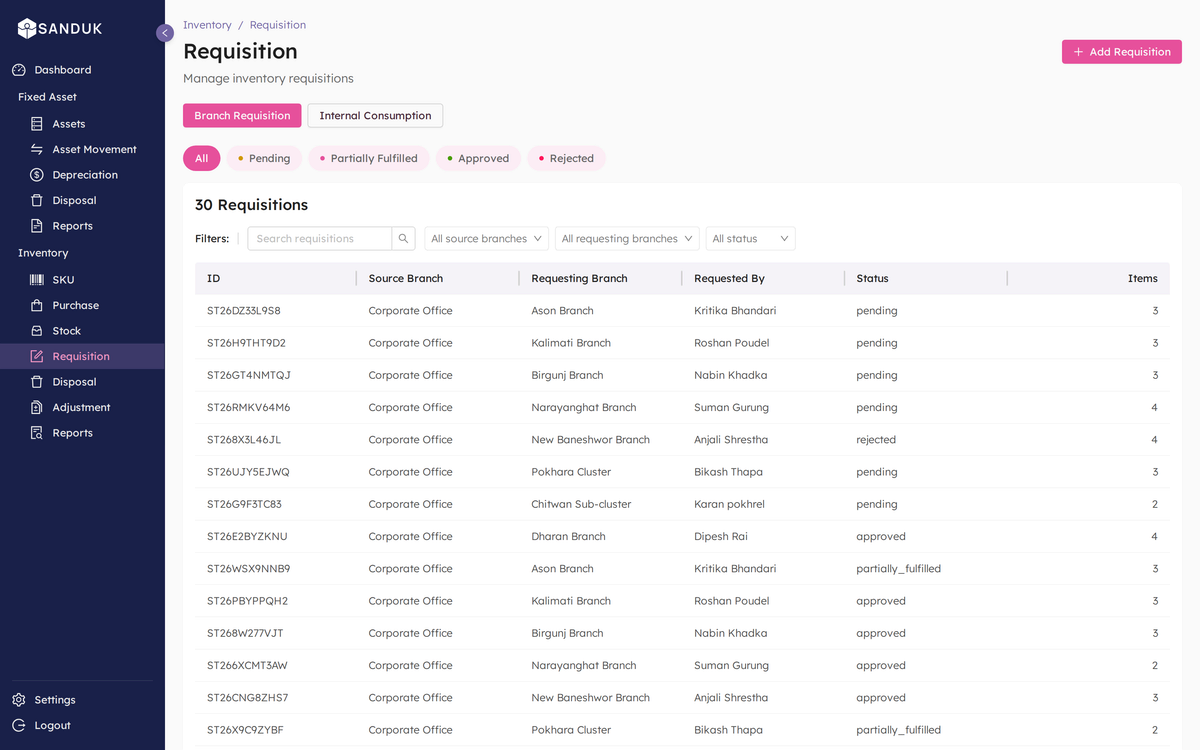Click the Depreciation dollar icon
Image resolution: width=1200 pixels, height=750 pixels.
[x=37, y=175]
